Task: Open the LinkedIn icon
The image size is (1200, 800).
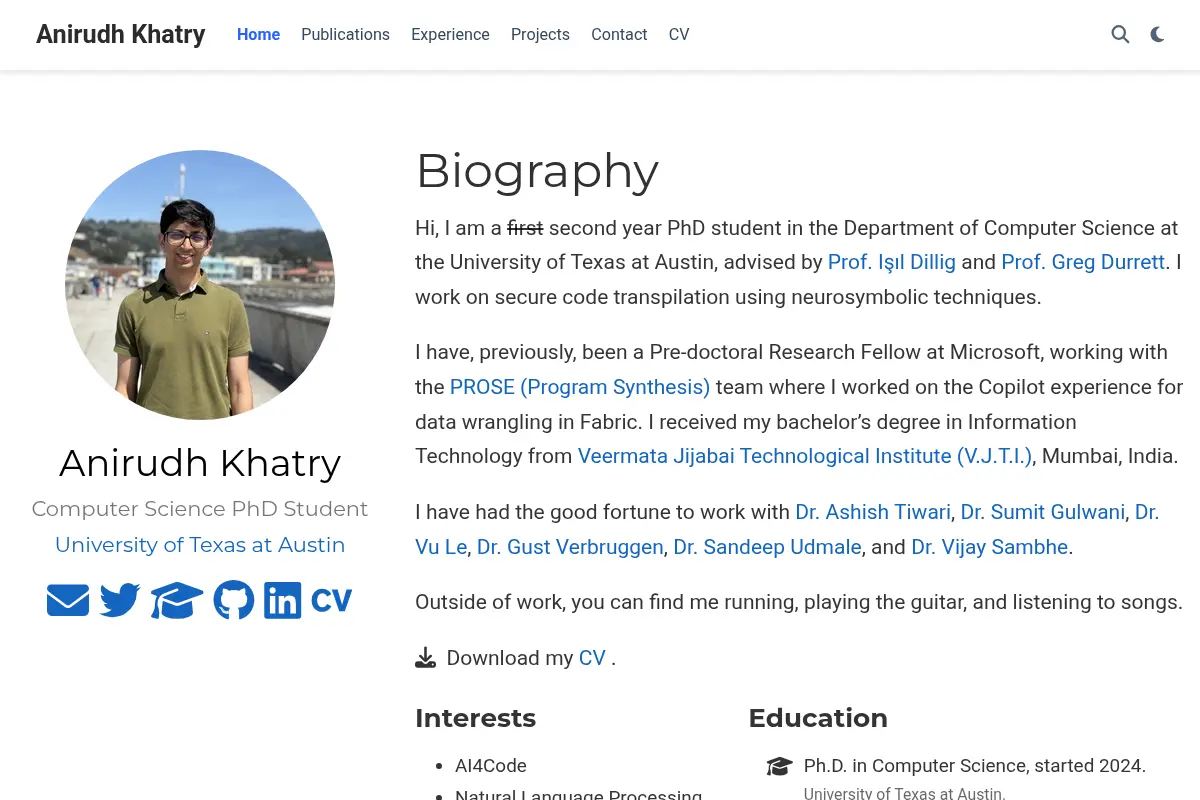Action: (x=283, y=600)
